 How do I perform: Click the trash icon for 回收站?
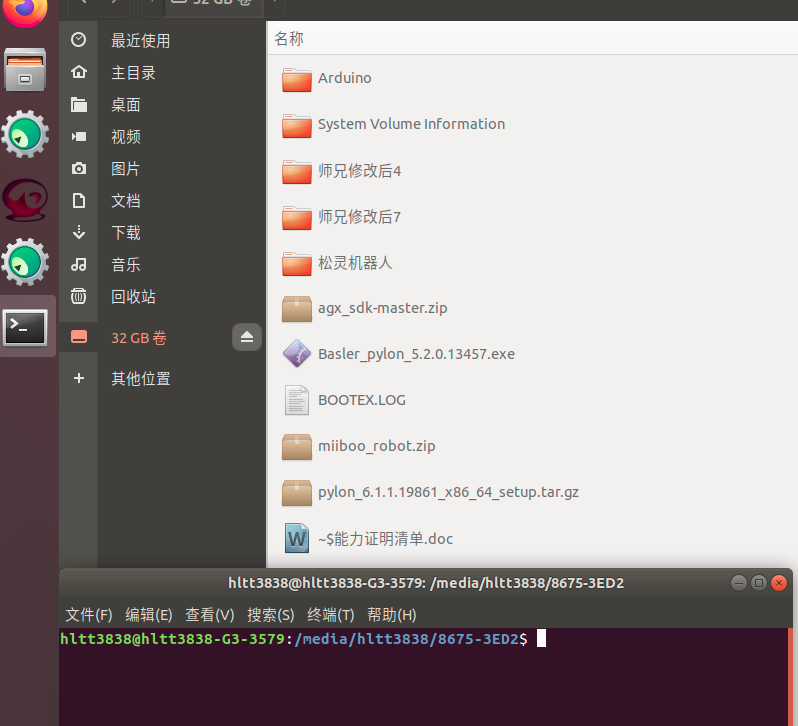tap(78, 296)
